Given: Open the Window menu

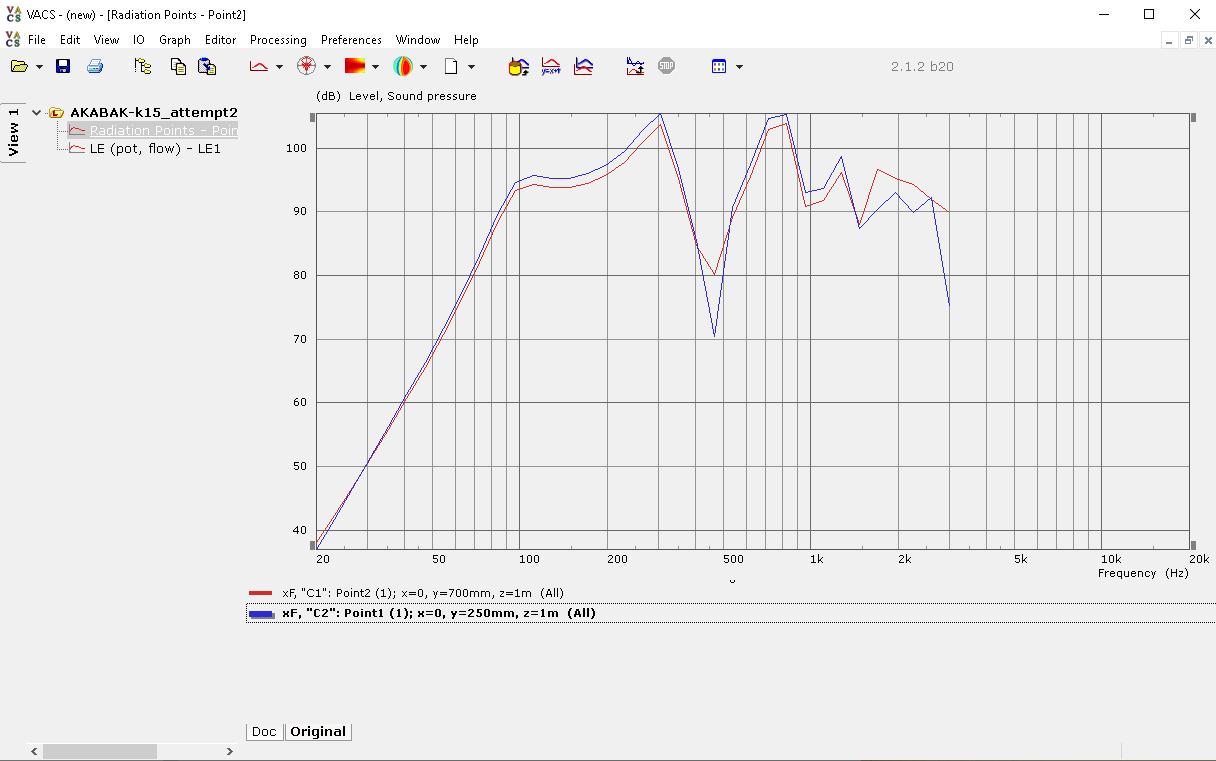Looking at the screenshot, I should click(418, 40).
